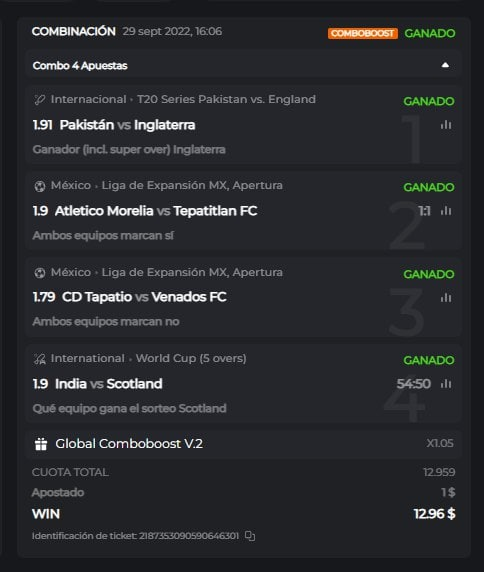Click T20 Series Pakistan vs. England league
The width and height of the screenshot is (484, 572).
coord(226,99)
